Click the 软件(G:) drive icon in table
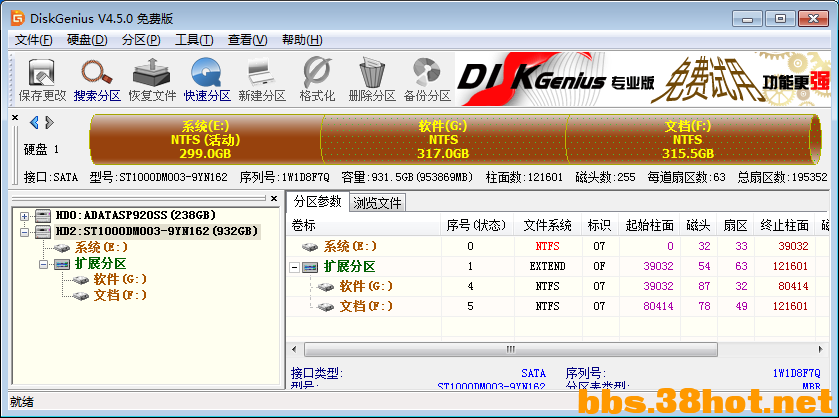Viewport: 839px width, 418px height. [x=325, y=286]
